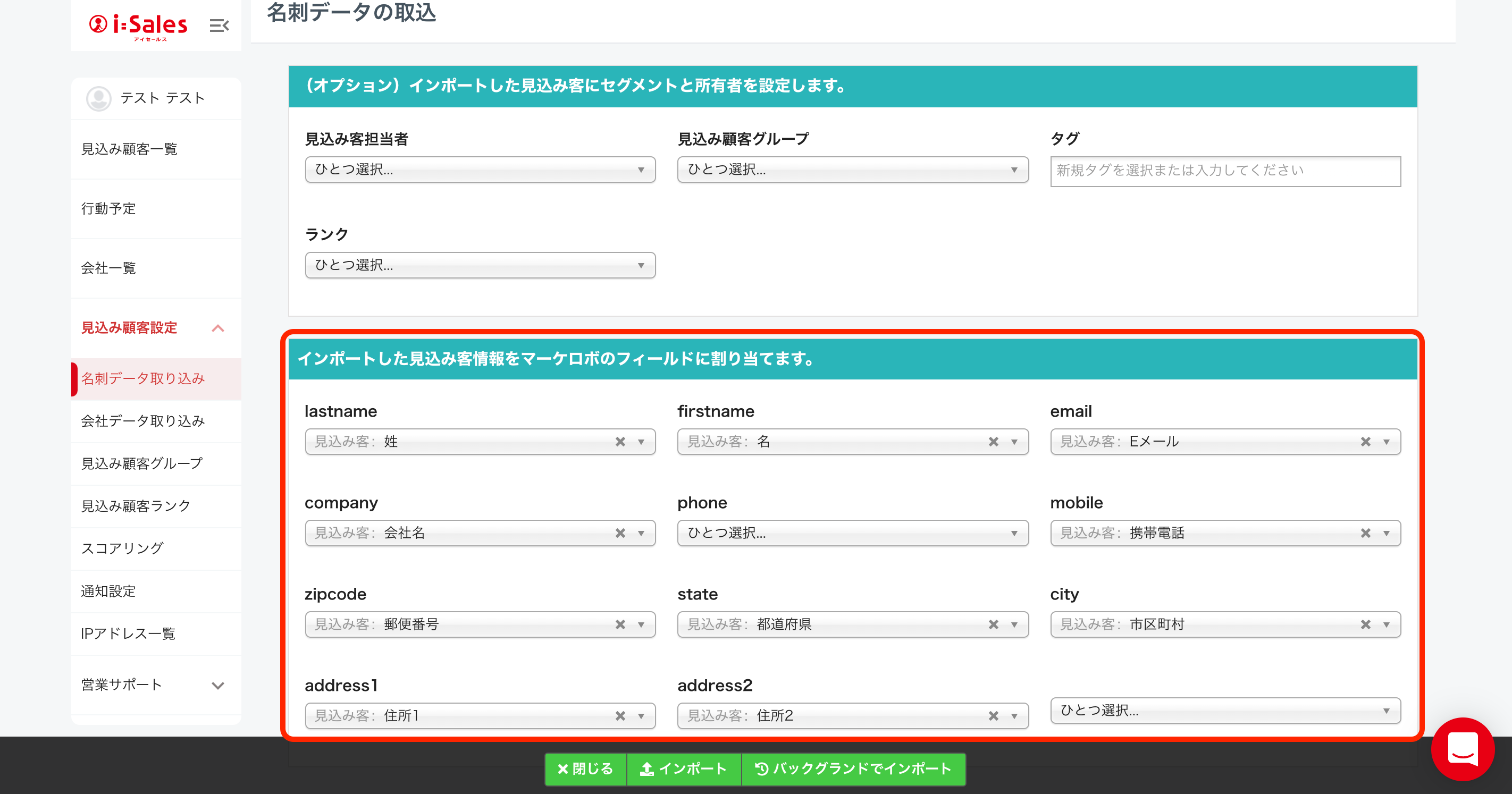Viewport: 1512px width, 794px height.
Task: Go to 会社データ取り込み menu item
Action: click(x=142, y=421)
